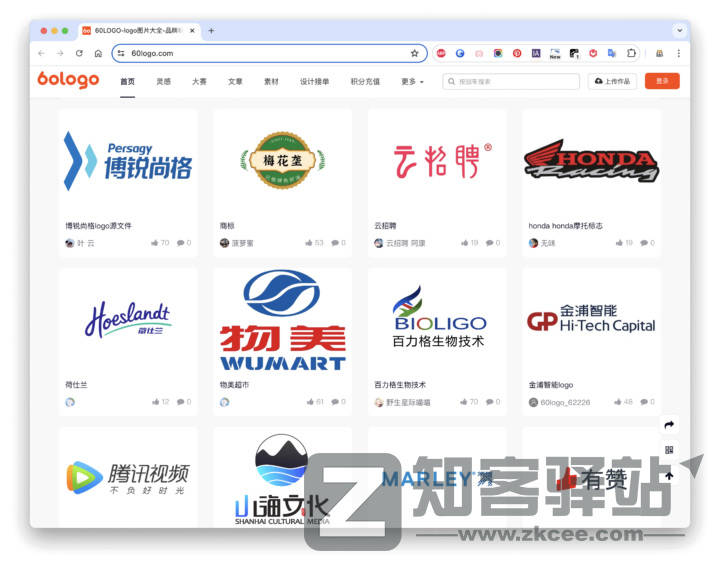Select the 首页 navigation tab
Image resolution: width=720 pixels, height=567 pixels.
coord(128,82)
